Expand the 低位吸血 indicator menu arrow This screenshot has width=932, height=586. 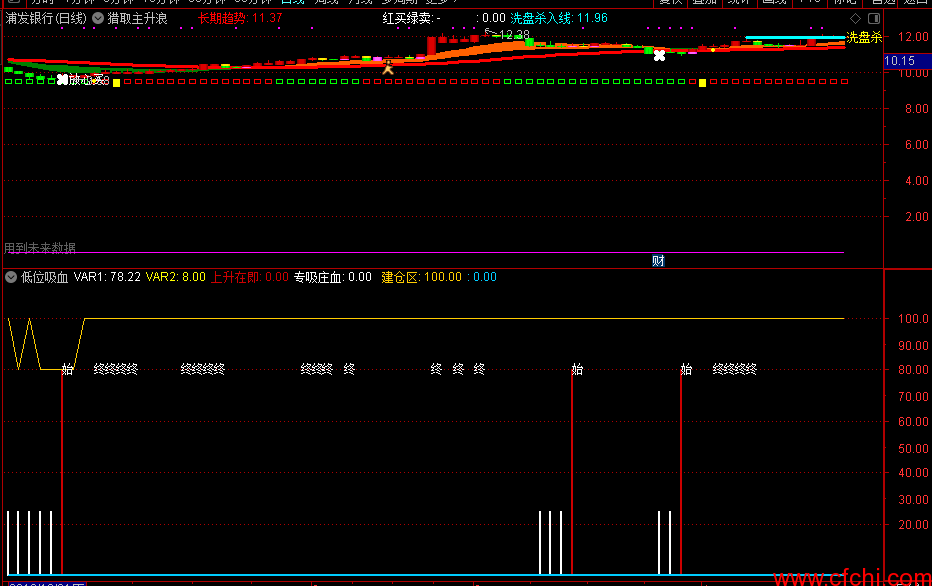(x=11, y=277)
